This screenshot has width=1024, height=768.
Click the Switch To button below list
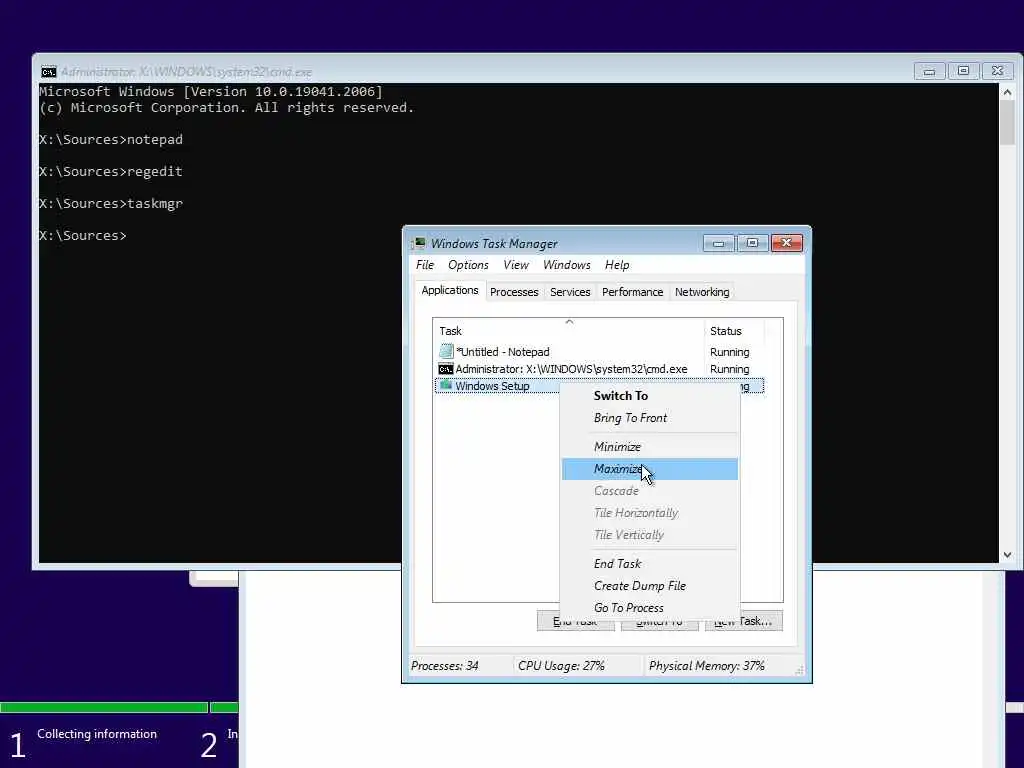point(660,621)
